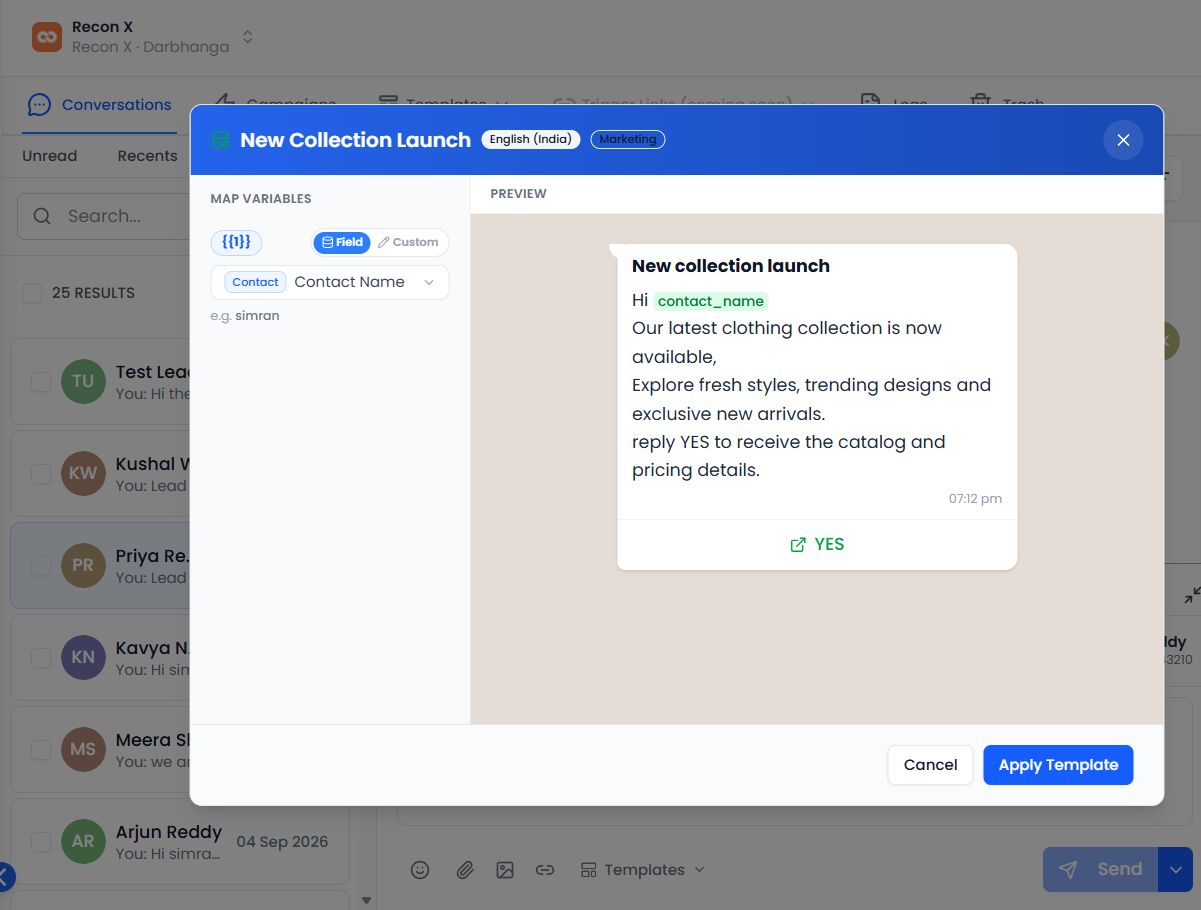Click the Apply Template button
1201x910 pixels.
[1058, 765]
